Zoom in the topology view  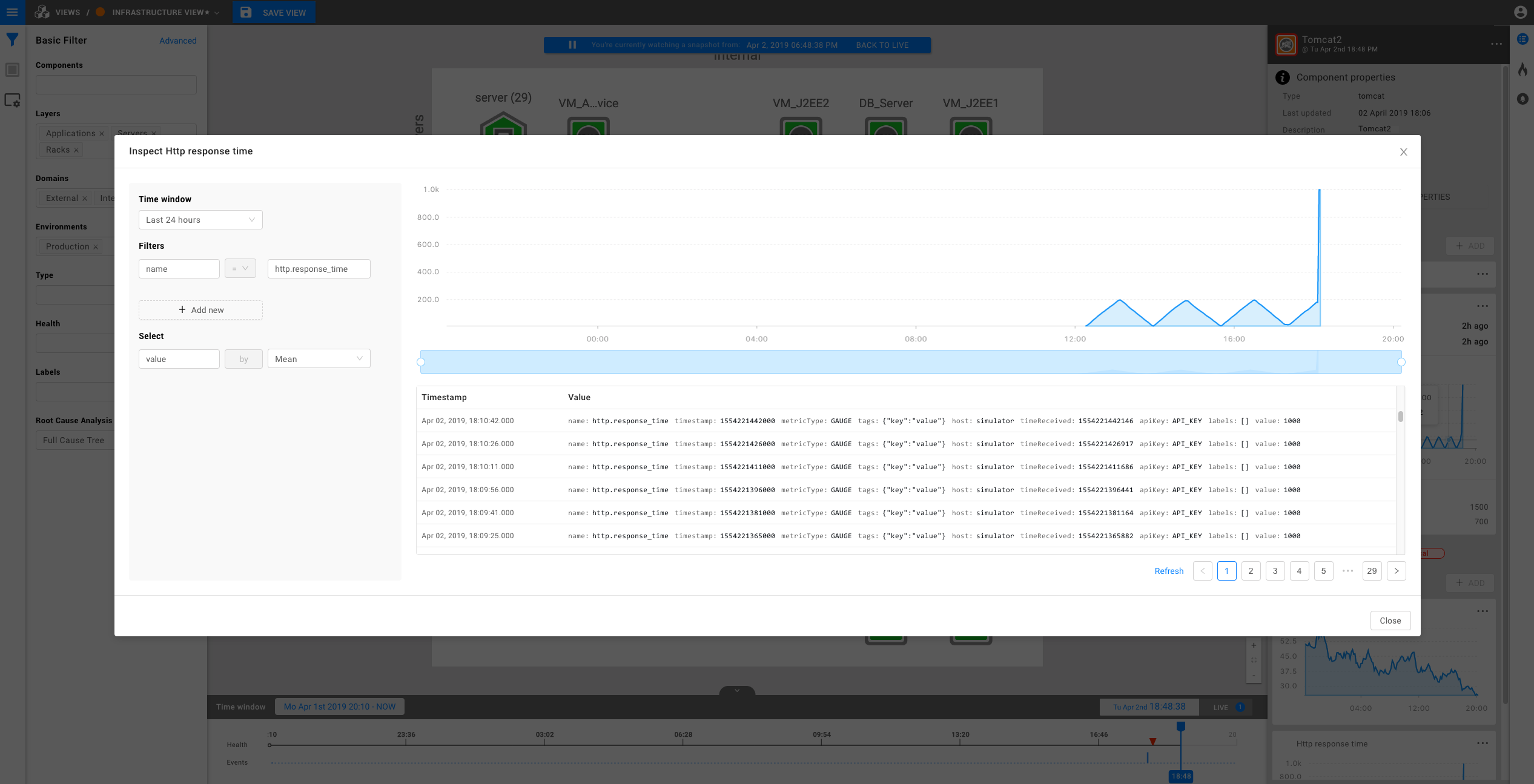(1254, 645)
